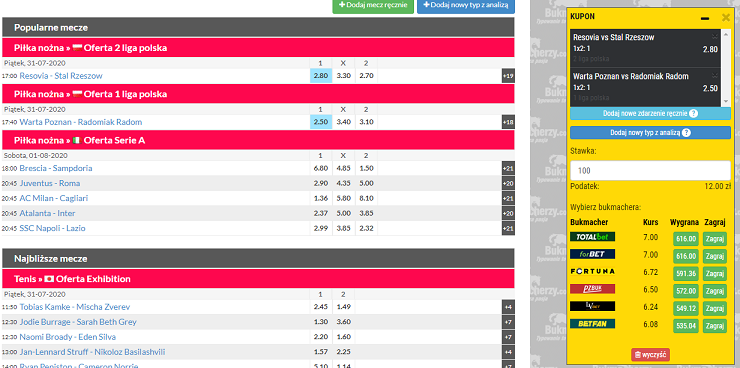Remove Warta Poznan vs Radomiak Radom from coupon
This screenshot has height=368, width=740.
point(715,75)
